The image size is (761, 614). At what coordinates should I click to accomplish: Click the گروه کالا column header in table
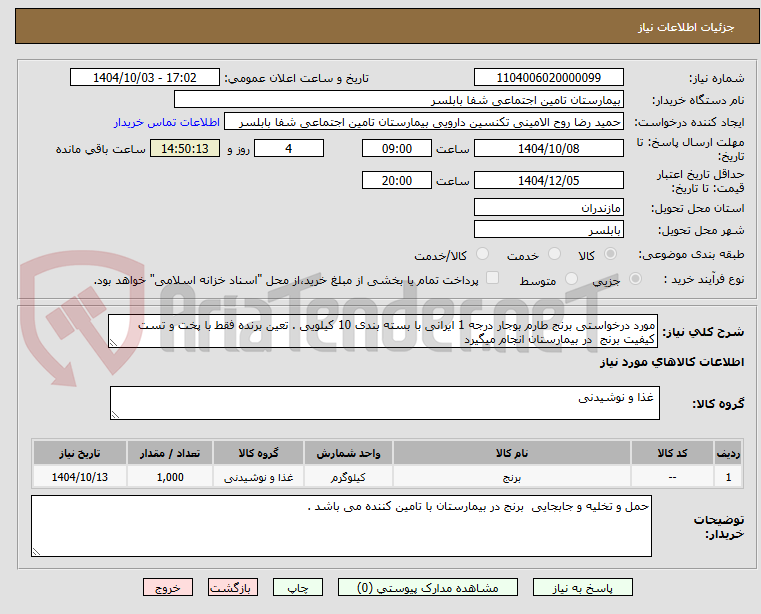click(258, 453)
